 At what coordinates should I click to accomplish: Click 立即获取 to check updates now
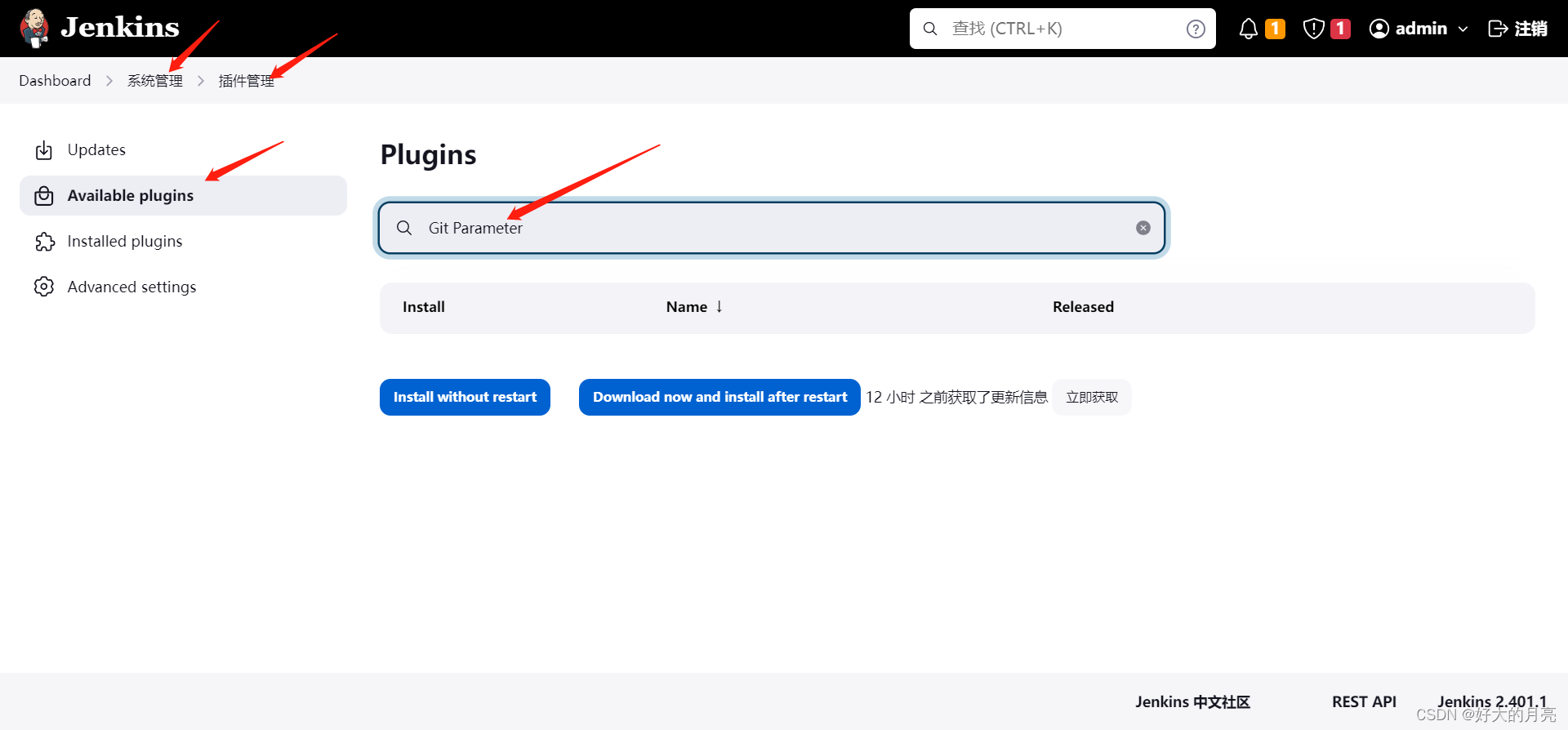click(x=1092, y=397)
